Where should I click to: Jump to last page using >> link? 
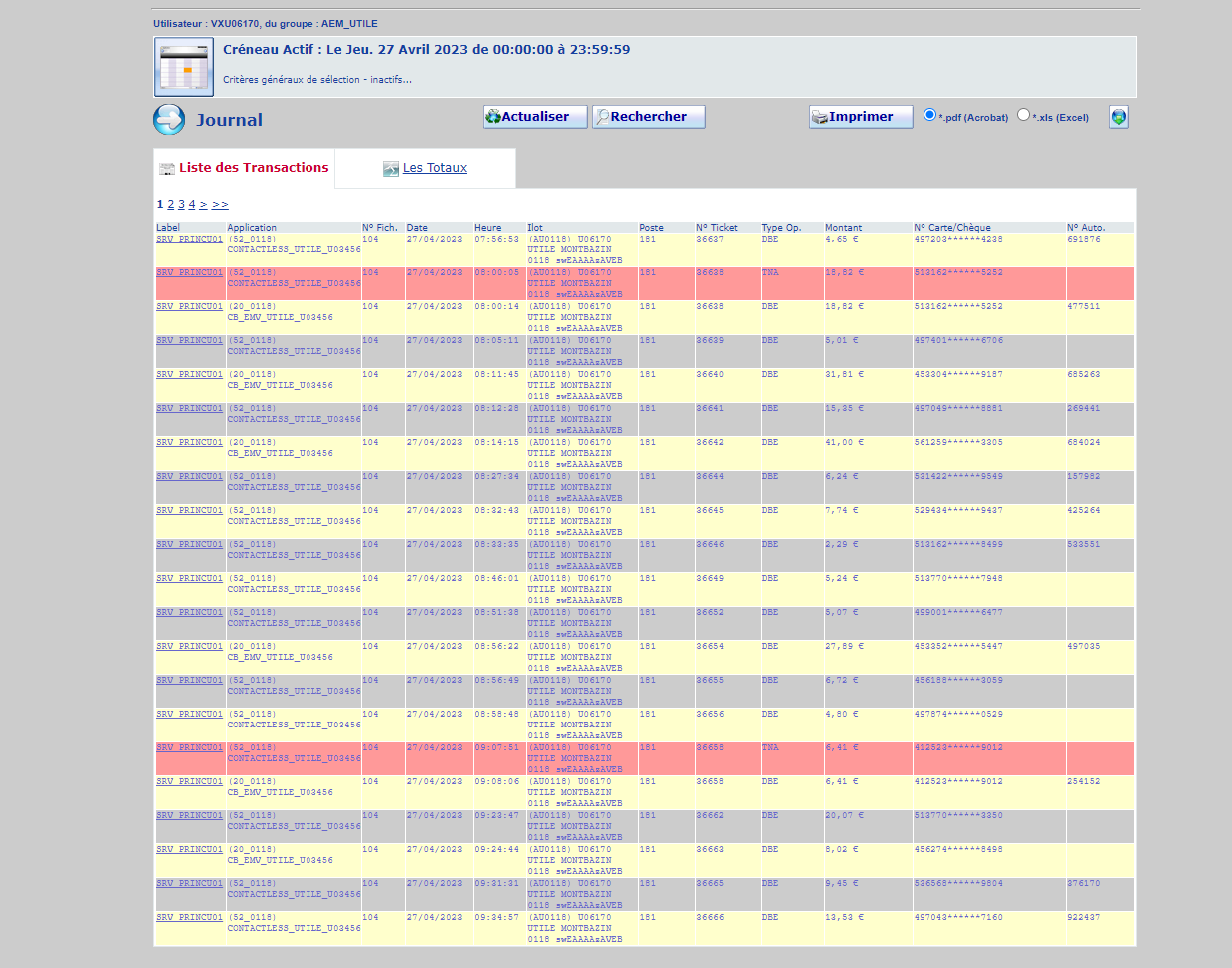[x=220, y=204]
